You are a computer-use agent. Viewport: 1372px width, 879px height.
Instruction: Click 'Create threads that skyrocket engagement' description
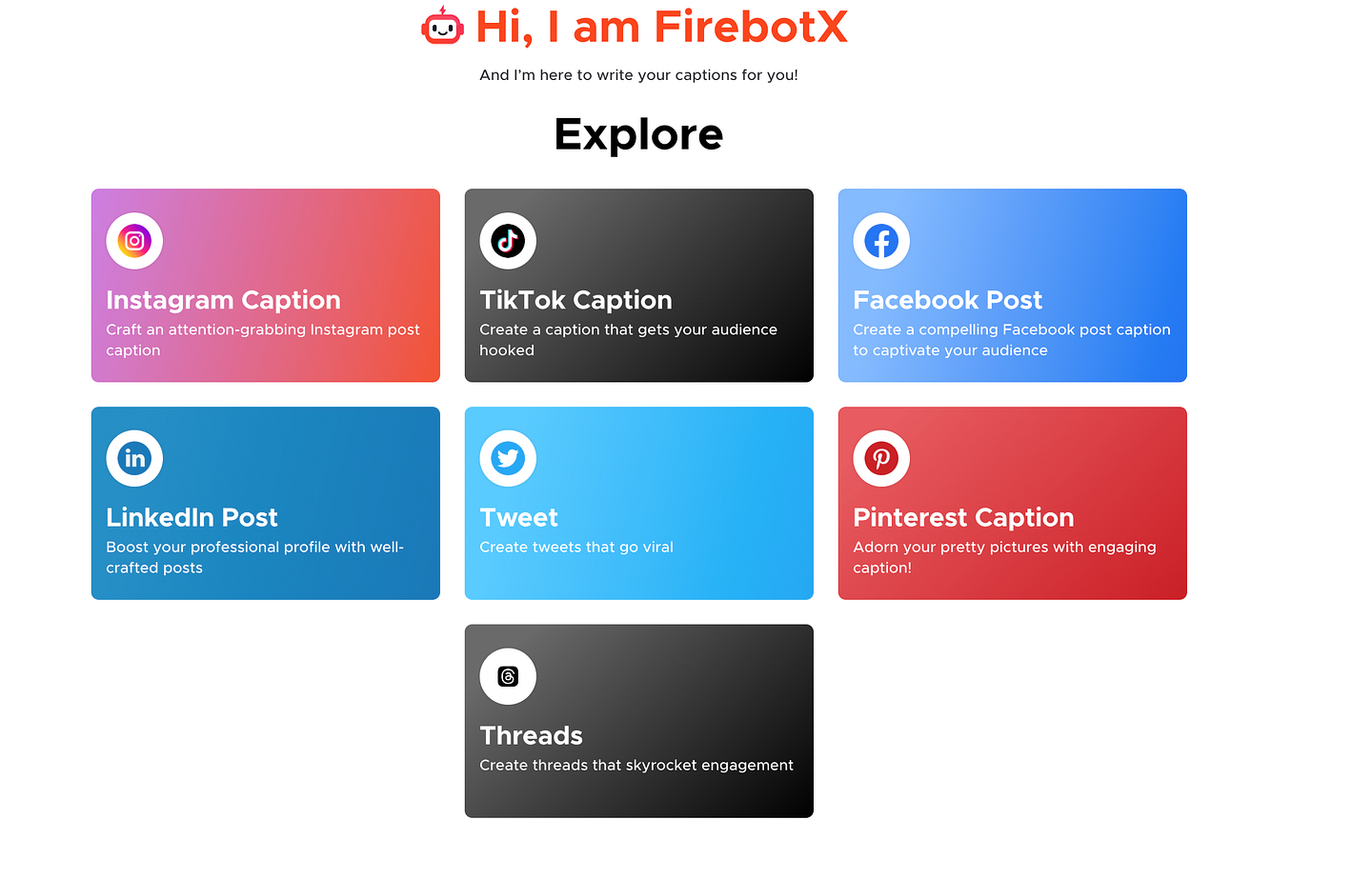[x=636, y=765]
